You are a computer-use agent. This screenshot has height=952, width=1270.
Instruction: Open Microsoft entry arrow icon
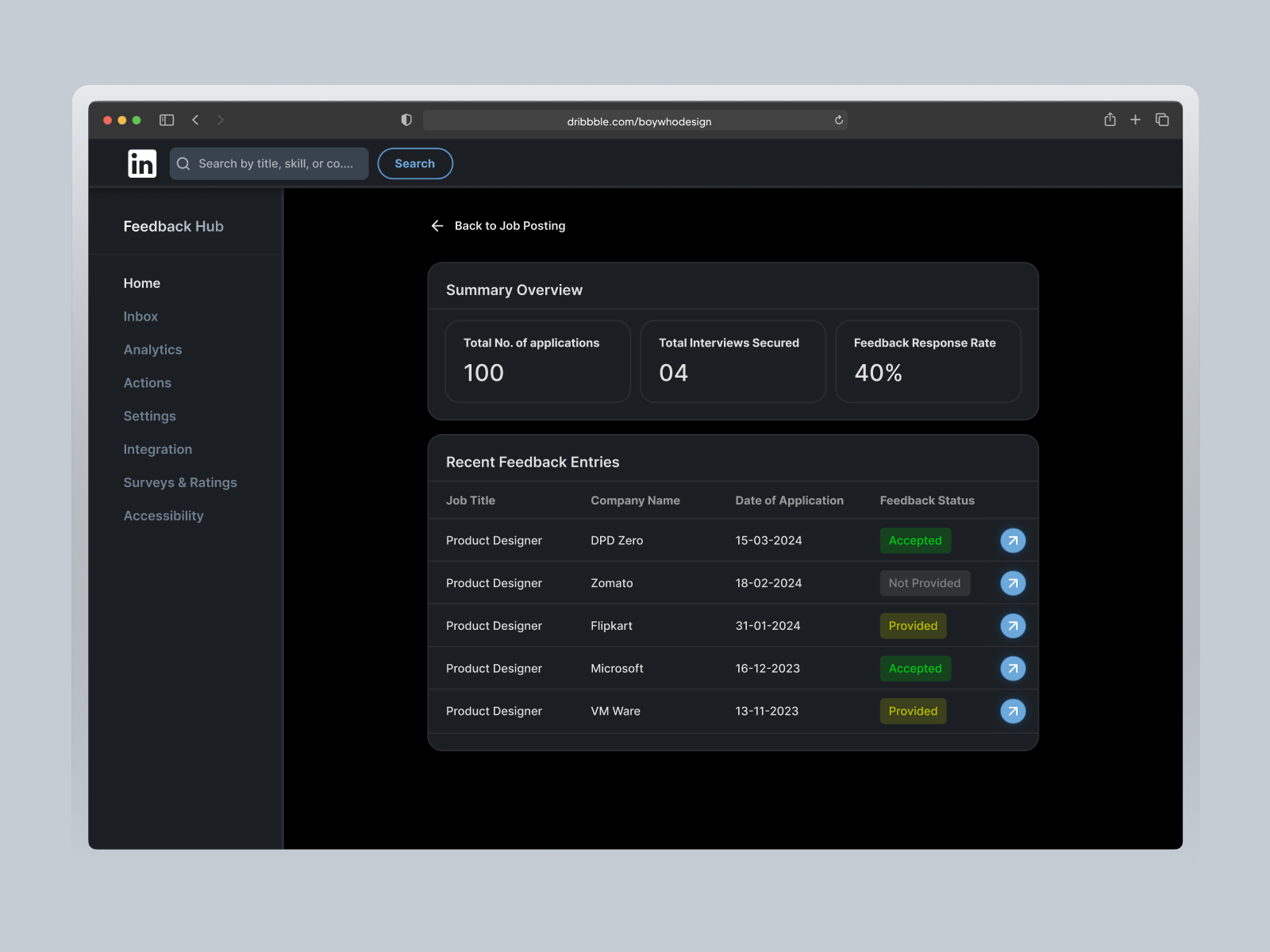1013,669
